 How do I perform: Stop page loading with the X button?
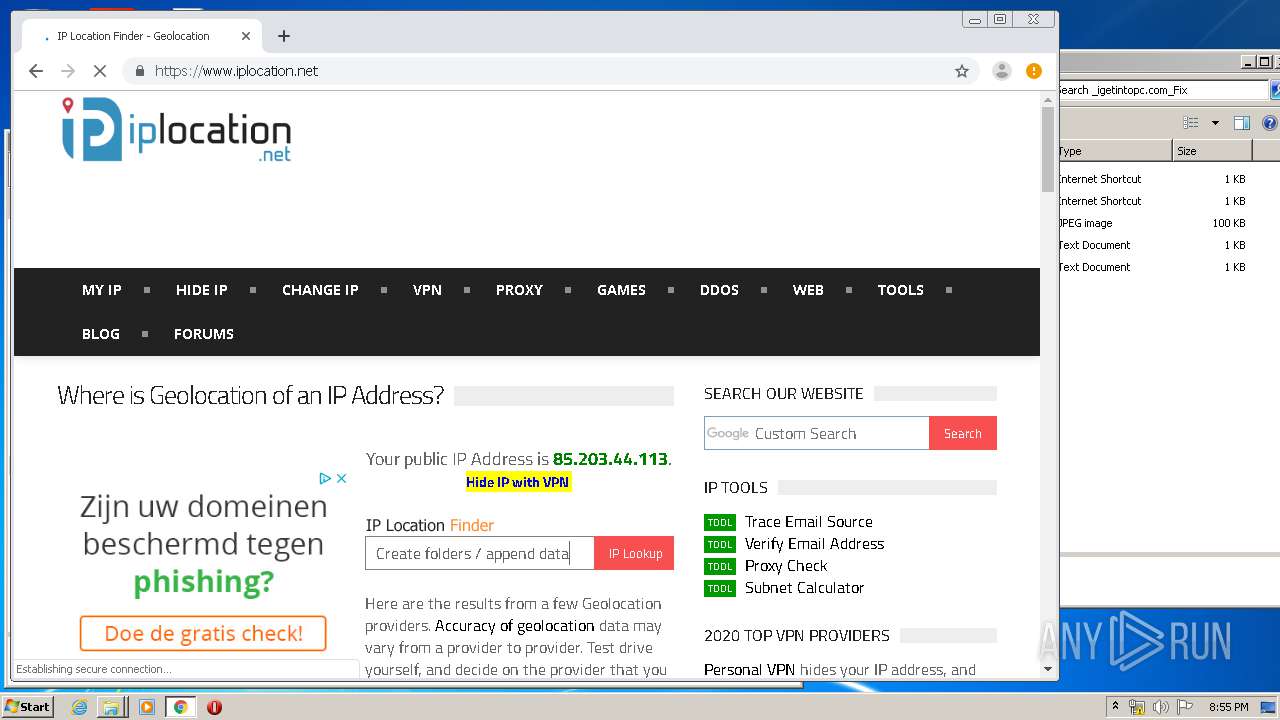100,71
